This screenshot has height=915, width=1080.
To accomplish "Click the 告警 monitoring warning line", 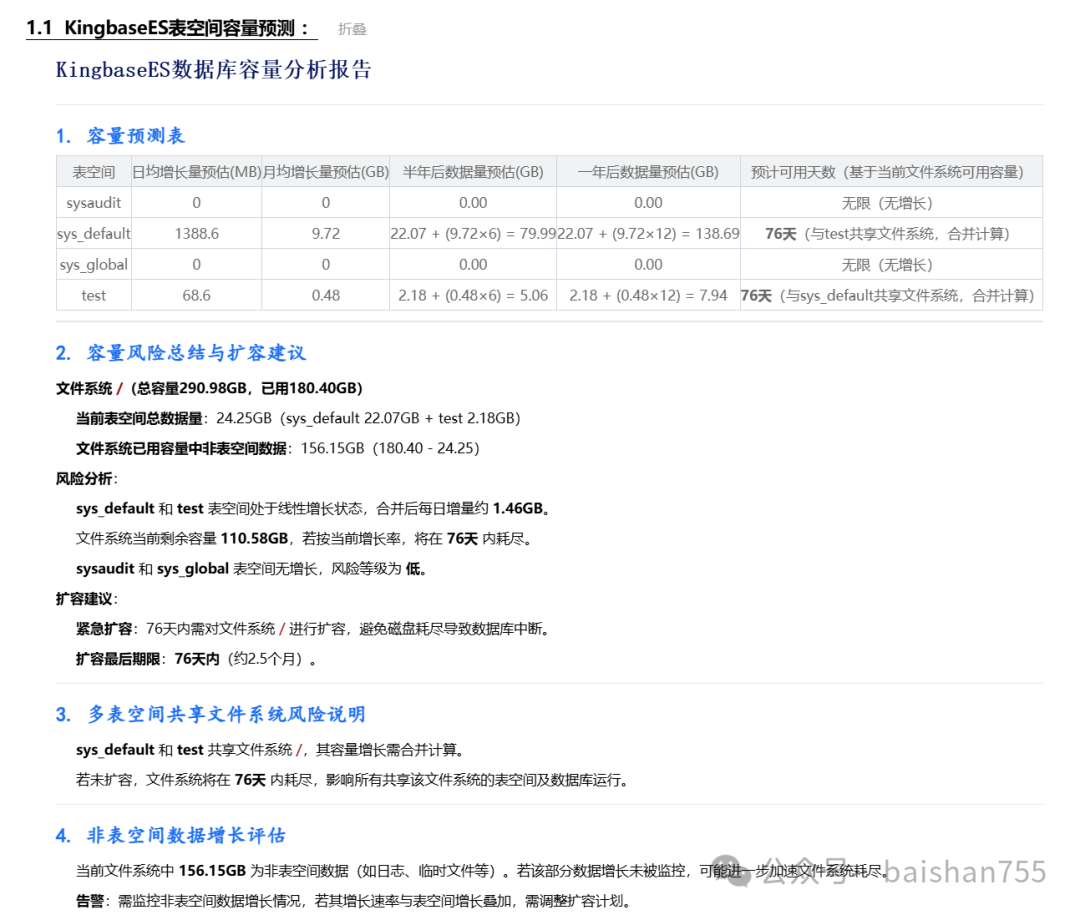I will (354, 901).
